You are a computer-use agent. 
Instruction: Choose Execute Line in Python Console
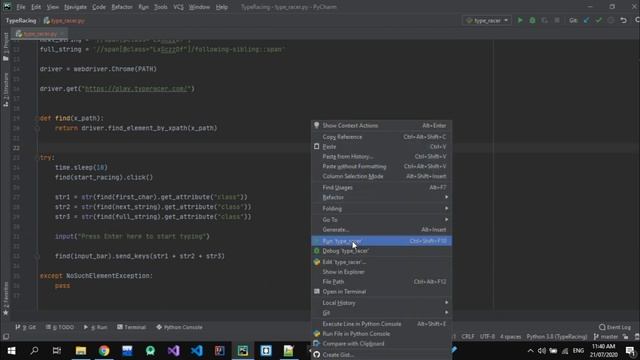(x=381, y=324)
